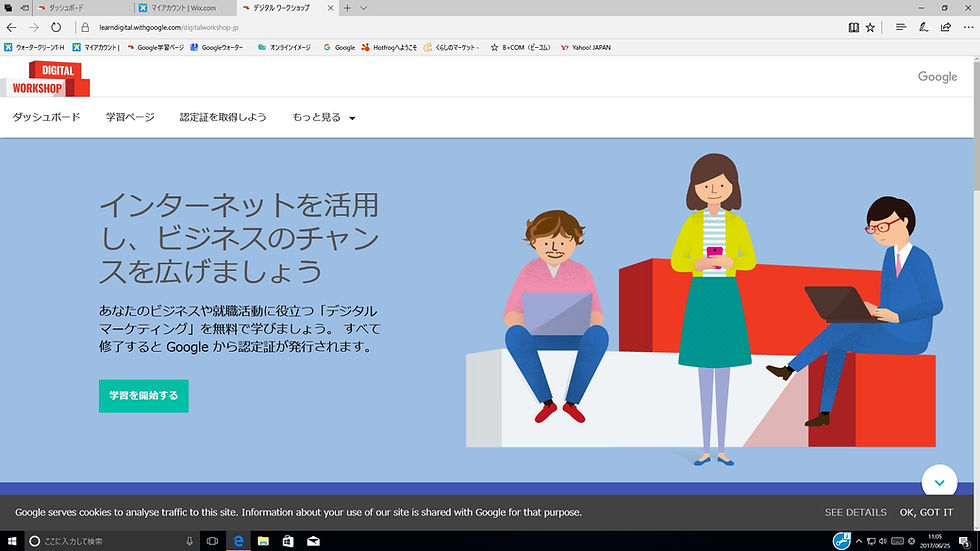This screenshot has height=551, width=980.
Task: Open Microsoft Store from taskbar
Action: tap(288, 541)
